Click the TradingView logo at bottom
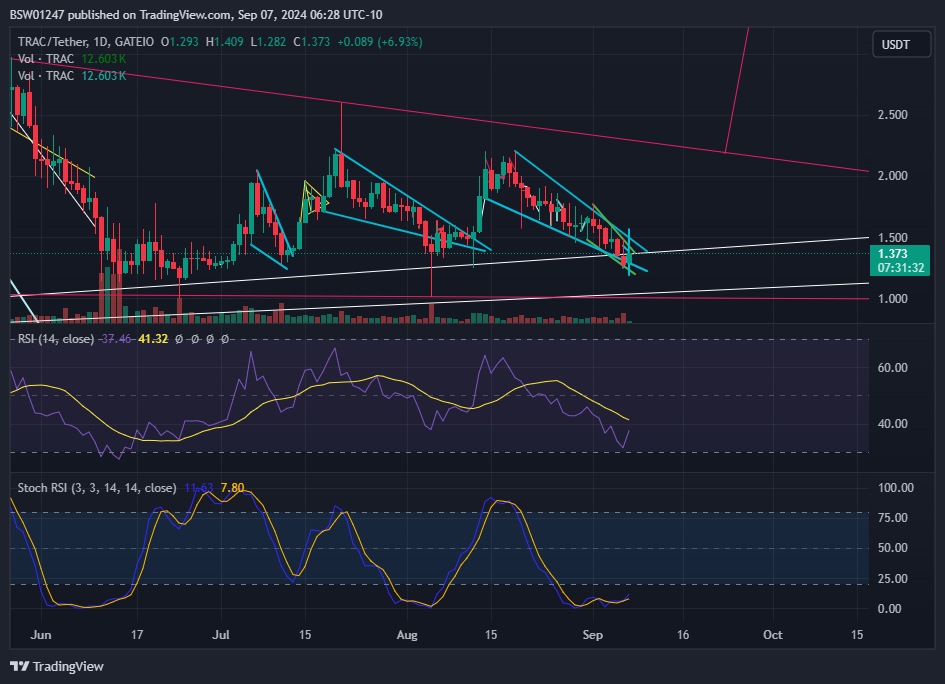Image resolution: width=945 pixels, height=684 pixels. point(57,666)
